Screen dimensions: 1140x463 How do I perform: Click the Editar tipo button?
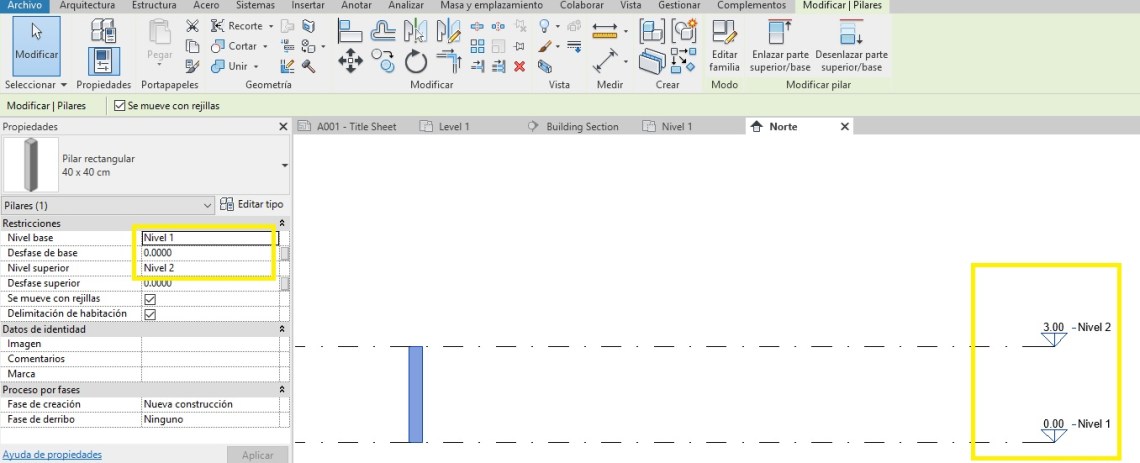tap(252, 205)
